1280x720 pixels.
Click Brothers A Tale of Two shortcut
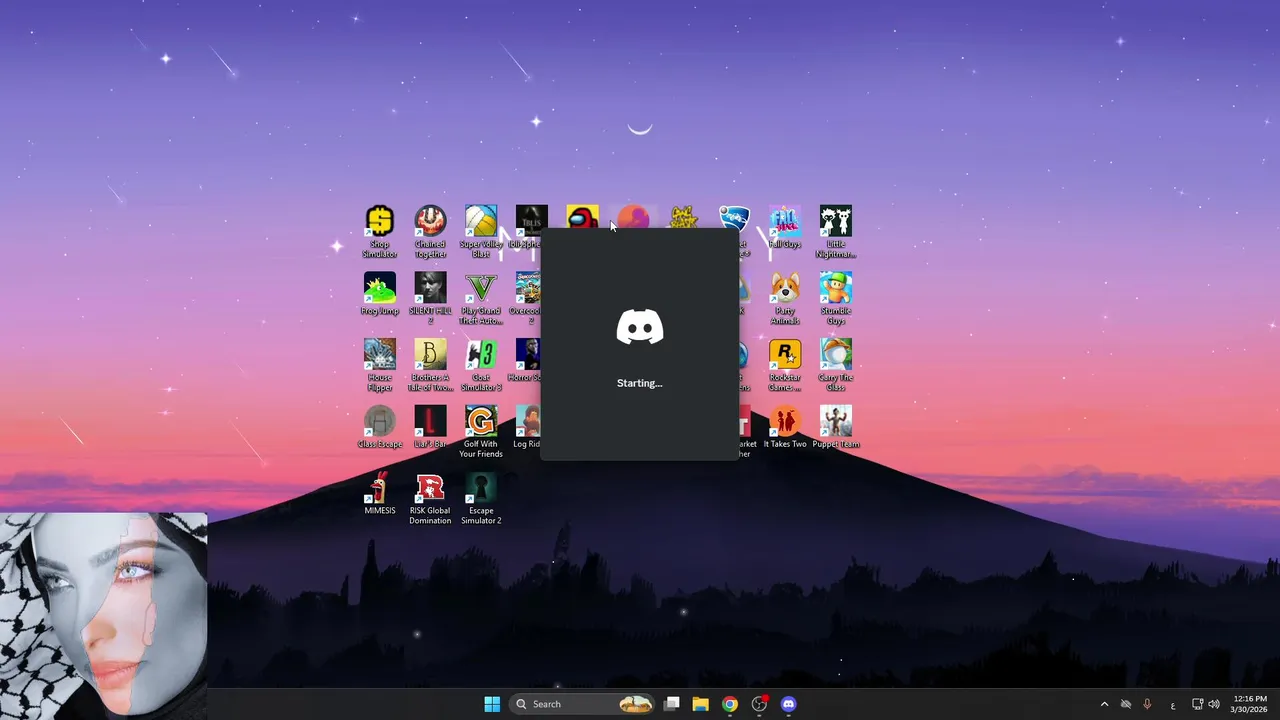pyautogui.click(x=430, y=365)
